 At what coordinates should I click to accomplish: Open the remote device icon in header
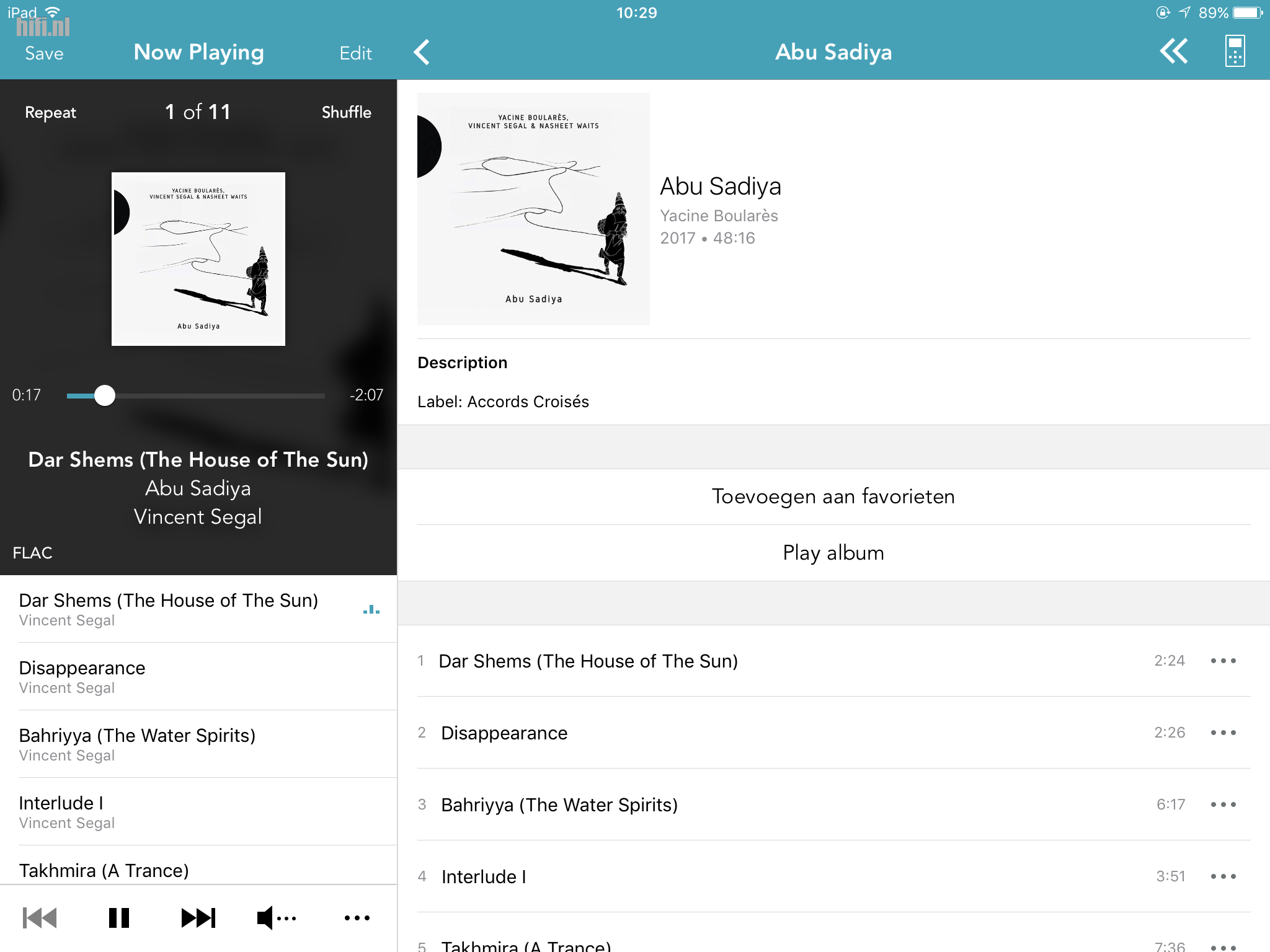point(1235,51)
